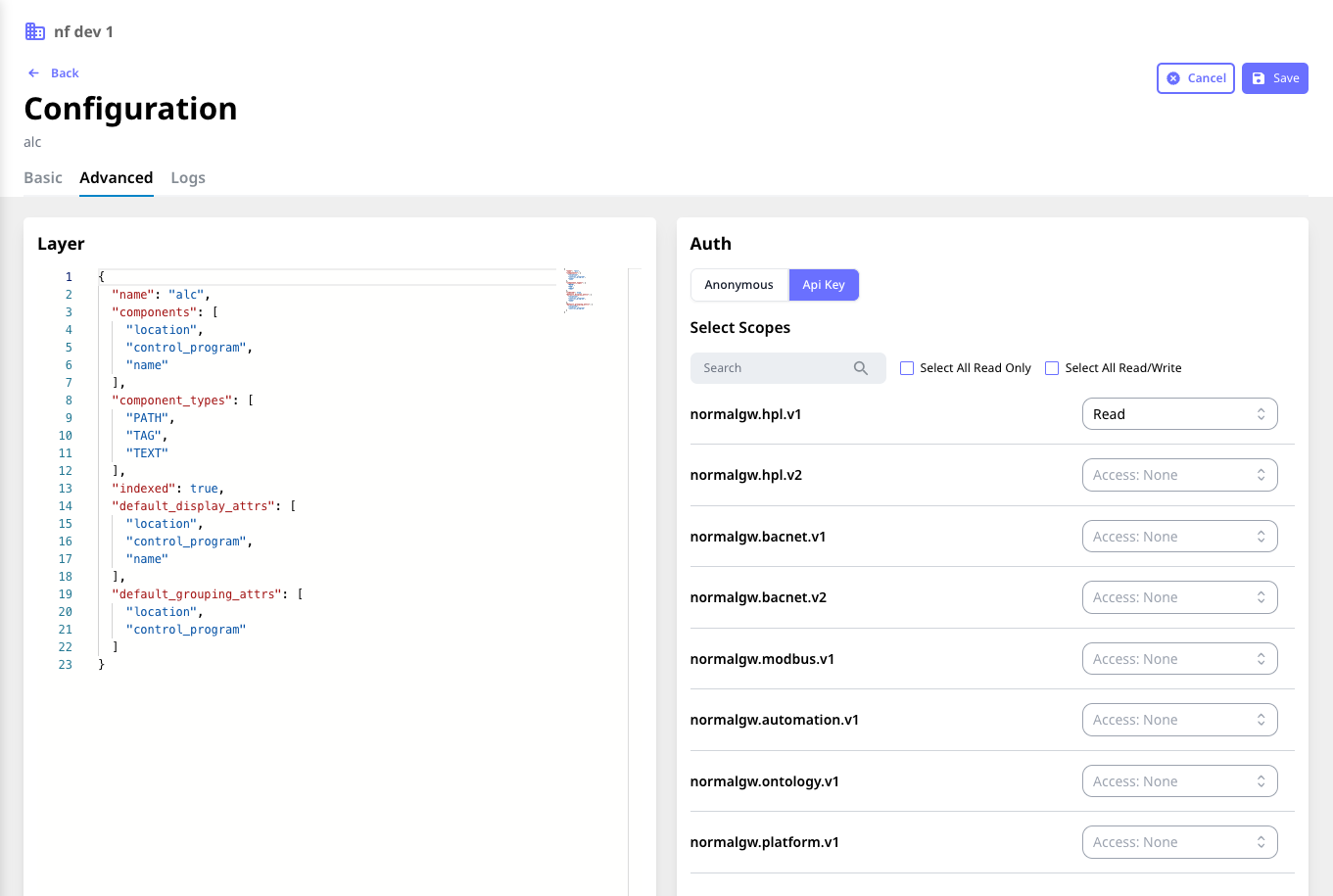Click the normalgw.ontology.v1 scope label
The width and height of the screenshot is (1333, 896).
[765, 781]
